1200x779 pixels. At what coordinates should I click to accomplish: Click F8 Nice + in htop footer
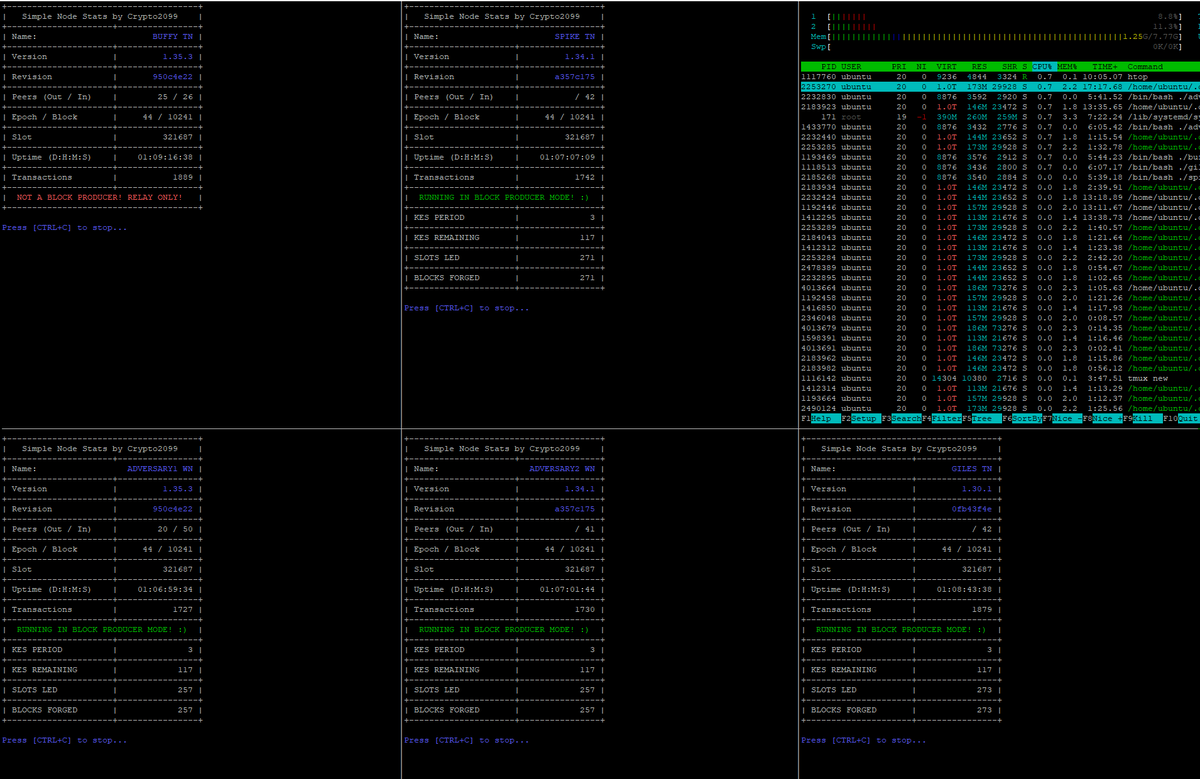coord(1103,418)
